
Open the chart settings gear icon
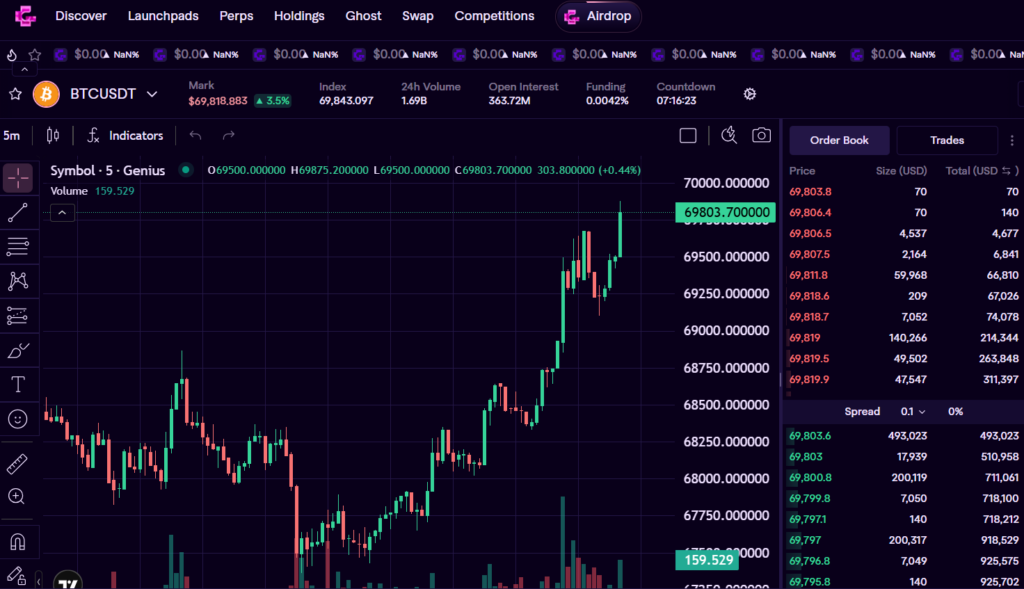(750, 94)
